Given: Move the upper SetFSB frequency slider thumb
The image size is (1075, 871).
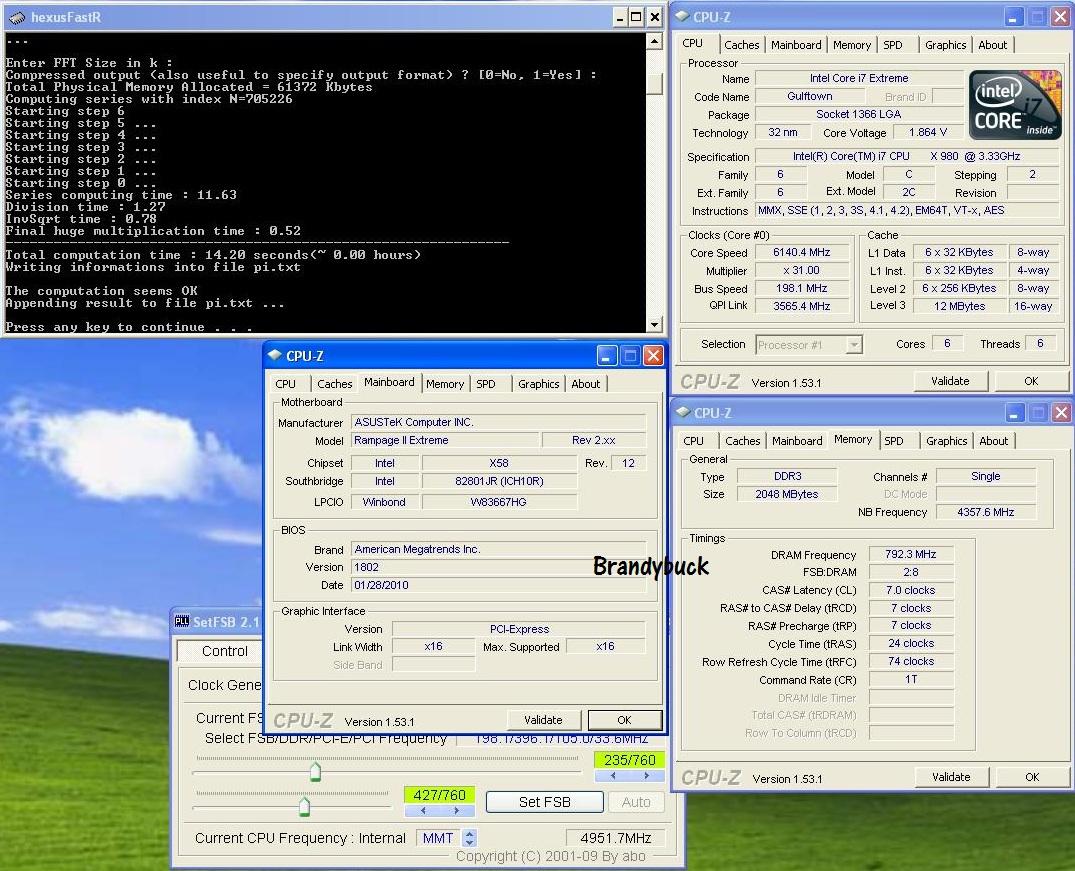Looking at the screenshot, I should [315, 772].
